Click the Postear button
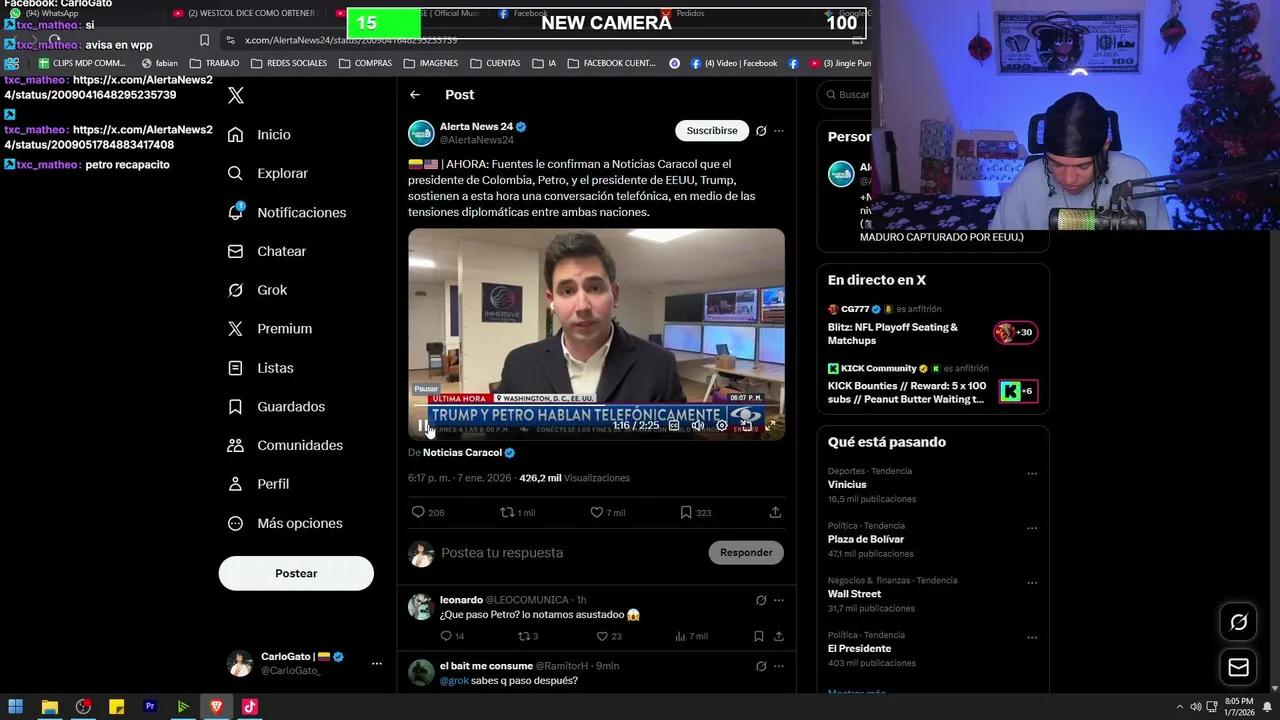 [296, 573]
